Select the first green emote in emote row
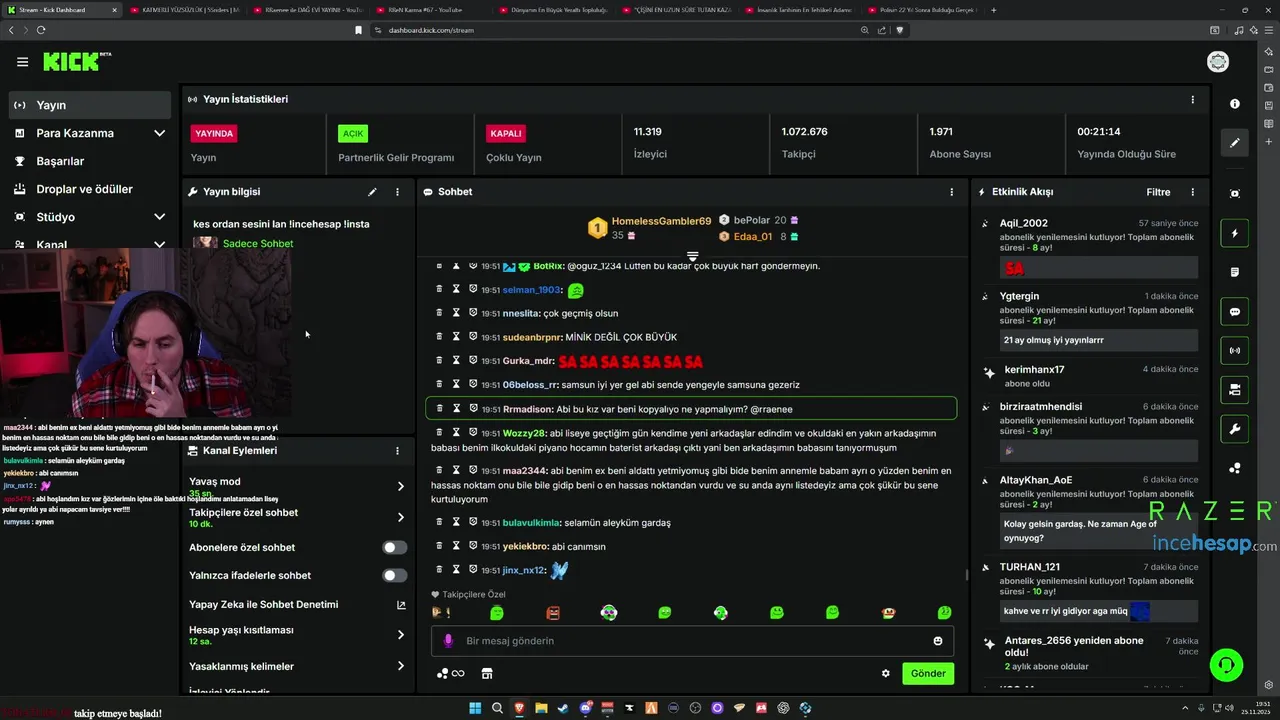Image resolution: width=1280 pixels, height=720 pixels. (497, 613)
